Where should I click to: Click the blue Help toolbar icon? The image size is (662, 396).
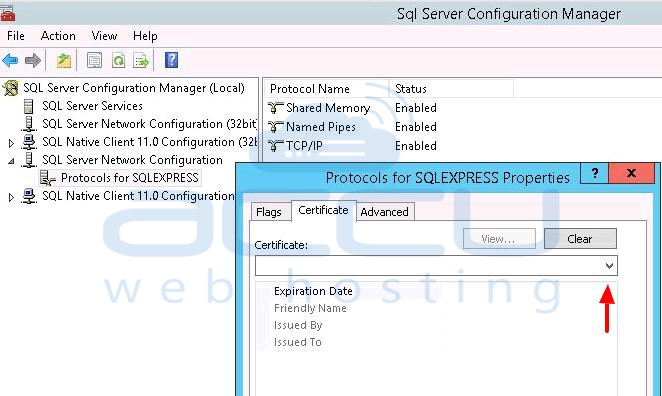(x=171, y=60)
